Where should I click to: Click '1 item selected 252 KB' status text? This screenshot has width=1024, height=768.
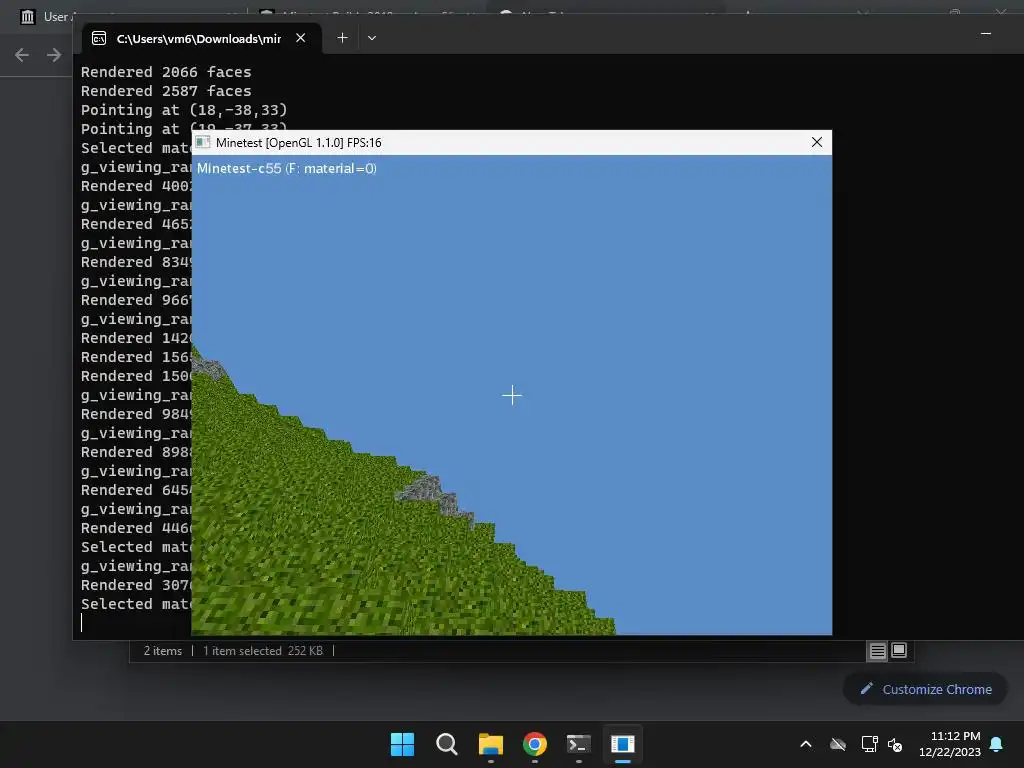coord(263,650)
